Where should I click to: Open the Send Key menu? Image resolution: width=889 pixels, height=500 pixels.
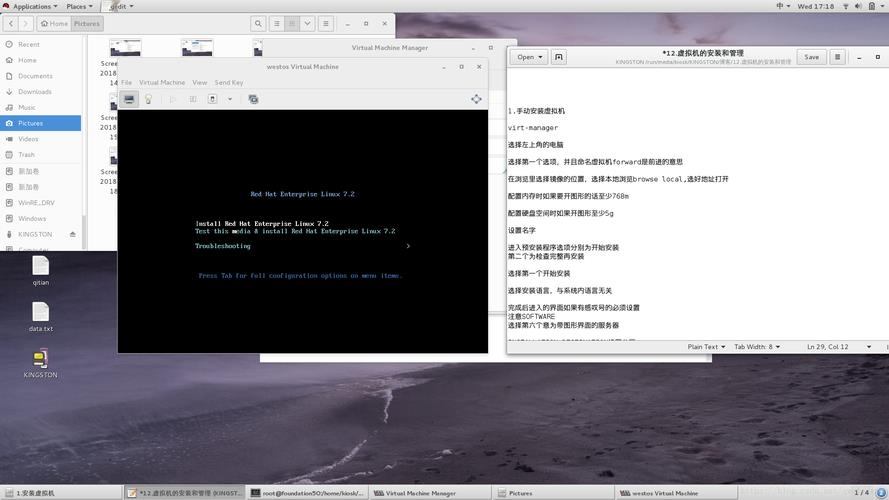[229, 82]
